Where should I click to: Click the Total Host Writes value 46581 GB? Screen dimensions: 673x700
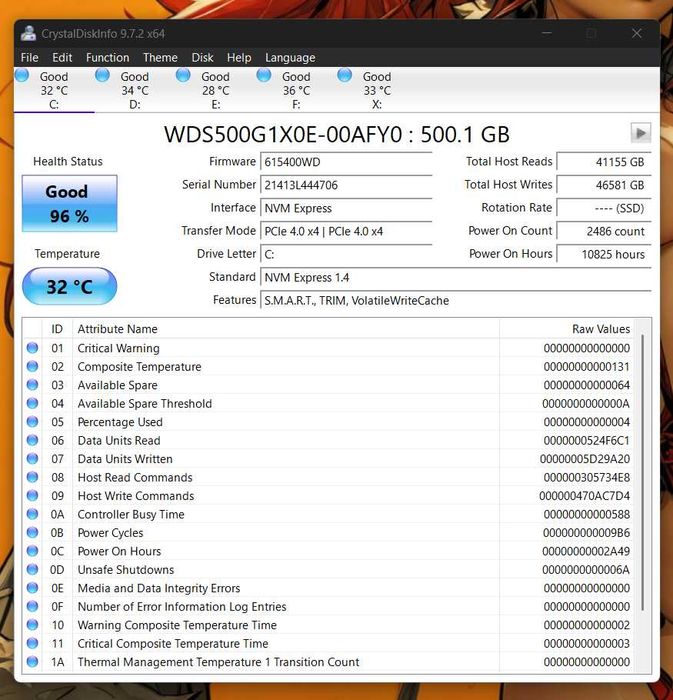tap(604, 185)
